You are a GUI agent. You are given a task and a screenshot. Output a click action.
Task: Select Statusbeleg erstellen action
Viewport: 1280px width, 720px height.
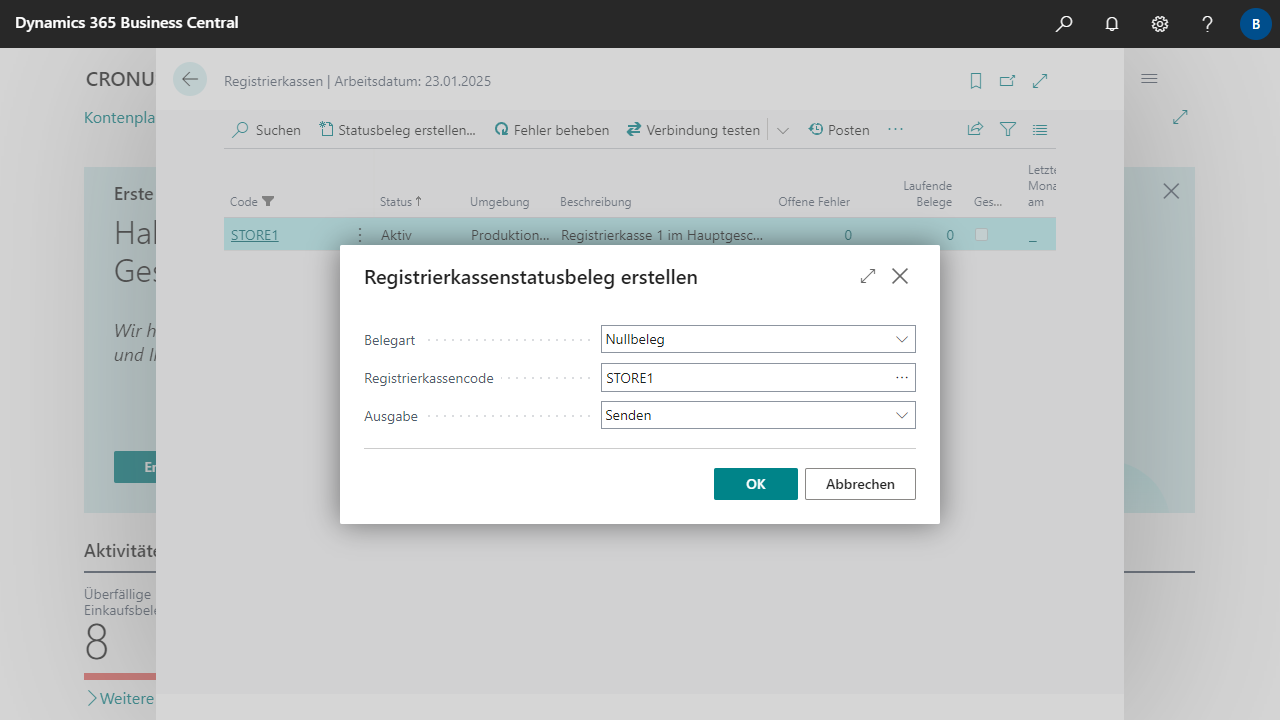pos(398,130)
